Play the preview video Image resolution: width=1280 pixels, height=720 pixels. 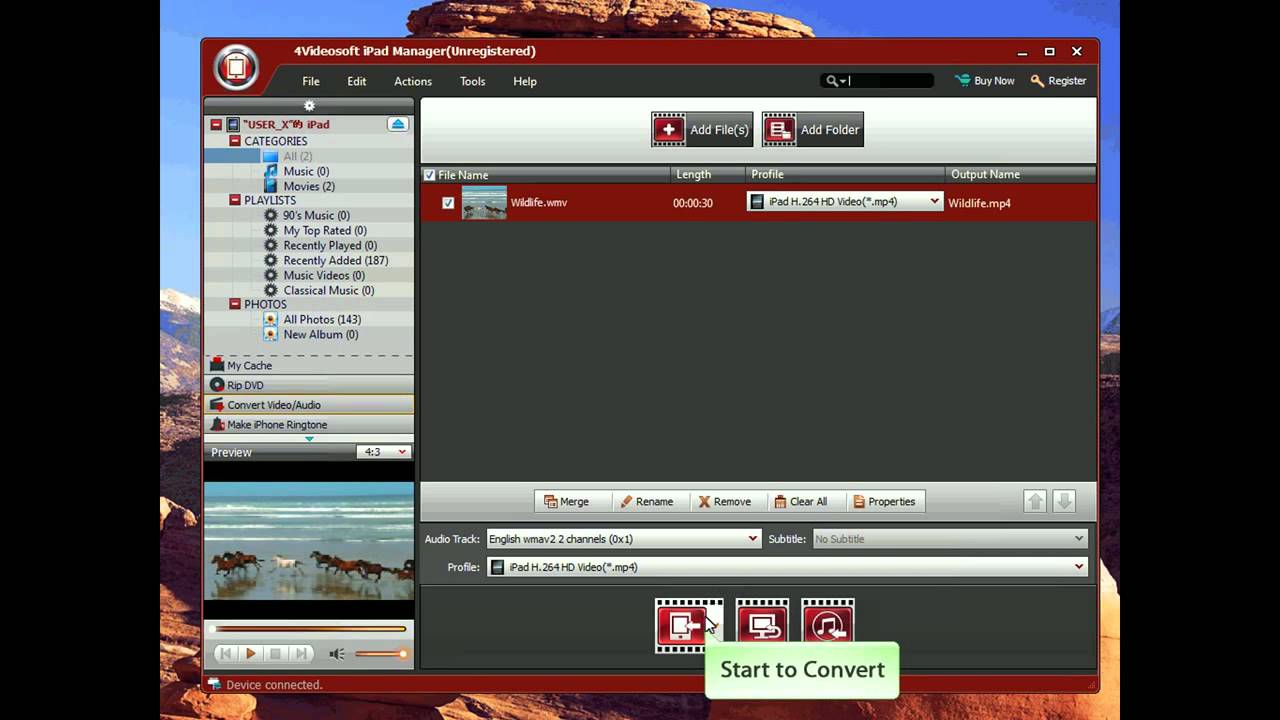tap(250, 654)
